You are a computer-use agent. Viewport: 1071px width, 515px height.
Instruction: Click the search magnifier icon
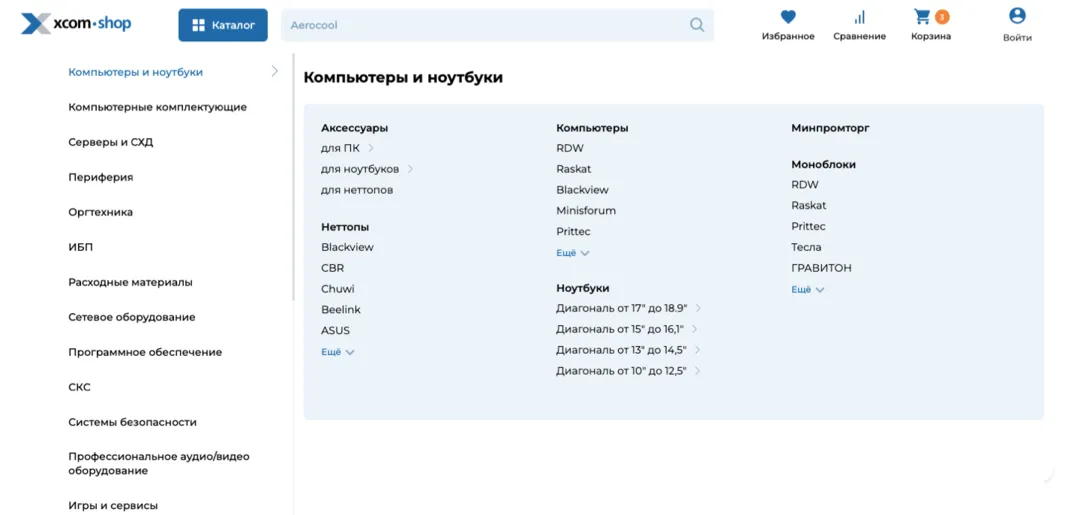coord(696,25)
